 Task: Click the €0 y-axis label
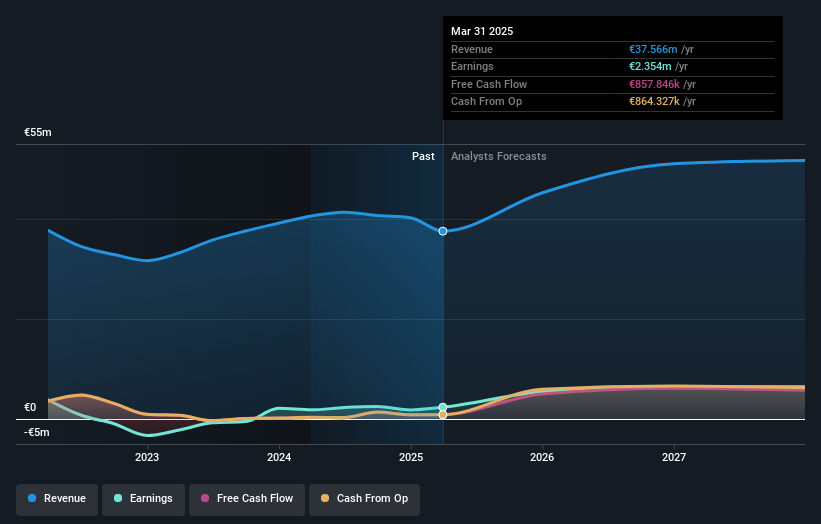[x=30, y=407]
